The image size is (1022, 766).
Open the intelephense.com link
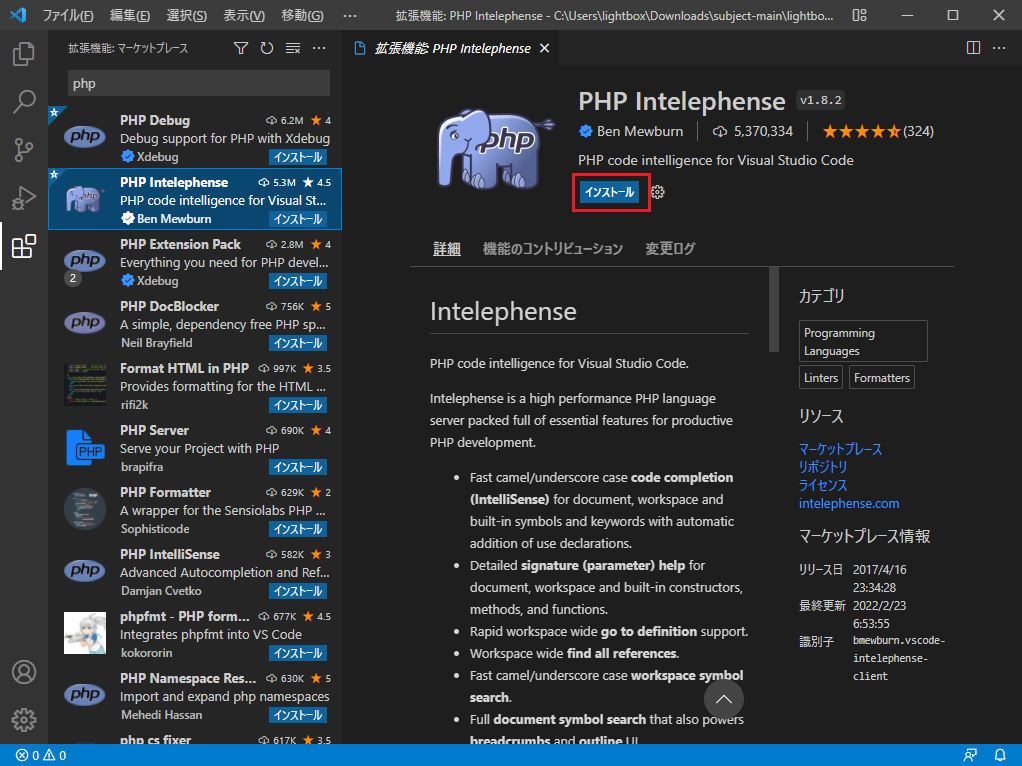tap(849, 503)
